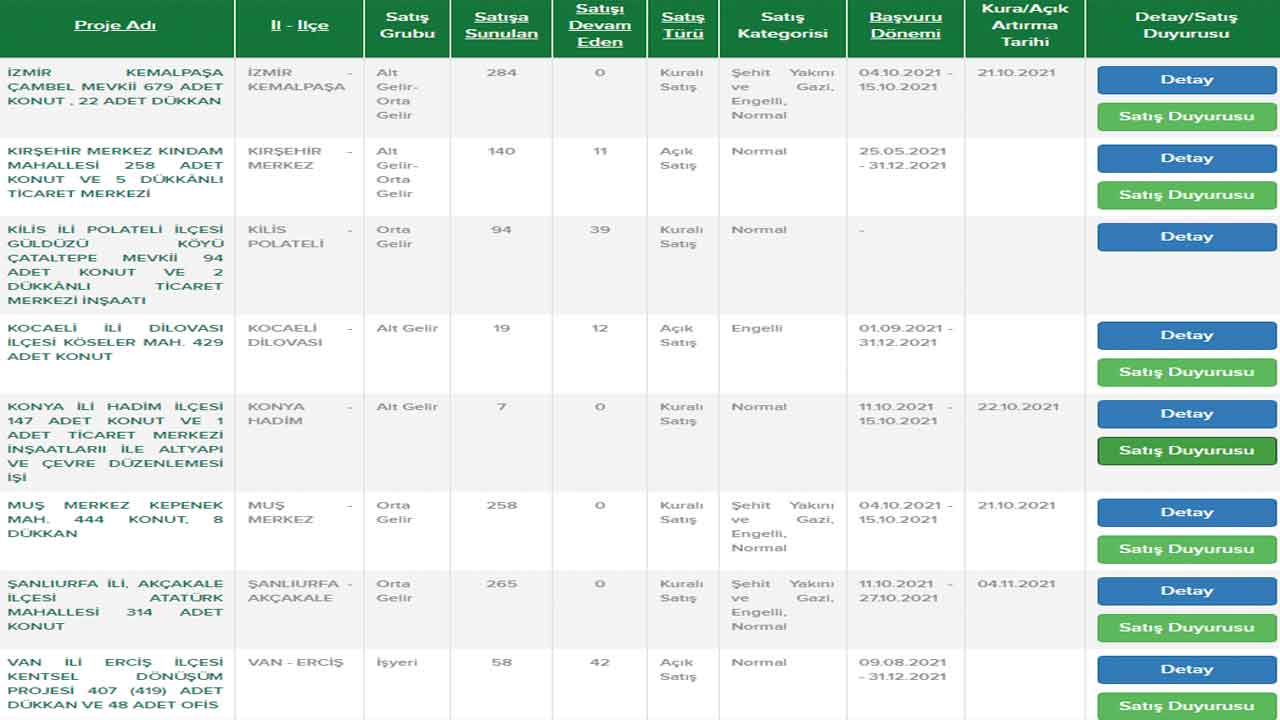The image size is (1280, 720).
Task: Sort by İl - İlçe column header
Action: 299,25
